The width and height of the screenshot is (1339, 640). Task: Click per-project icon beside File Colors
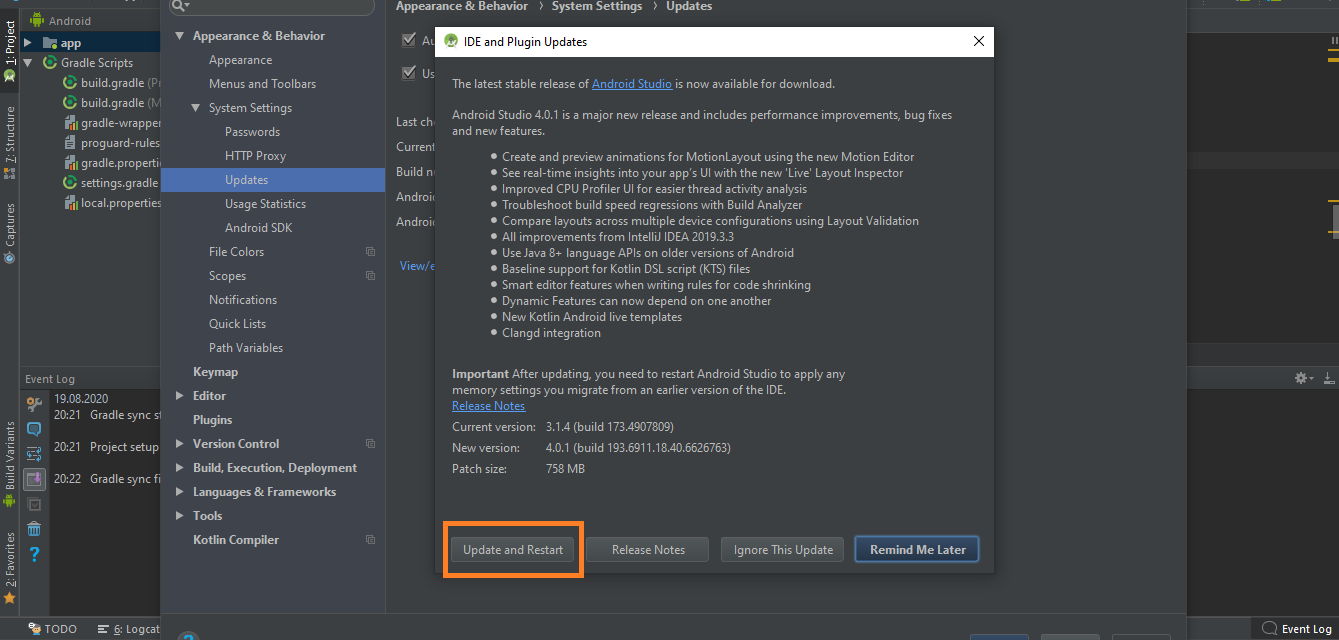(x=370, y=252)
